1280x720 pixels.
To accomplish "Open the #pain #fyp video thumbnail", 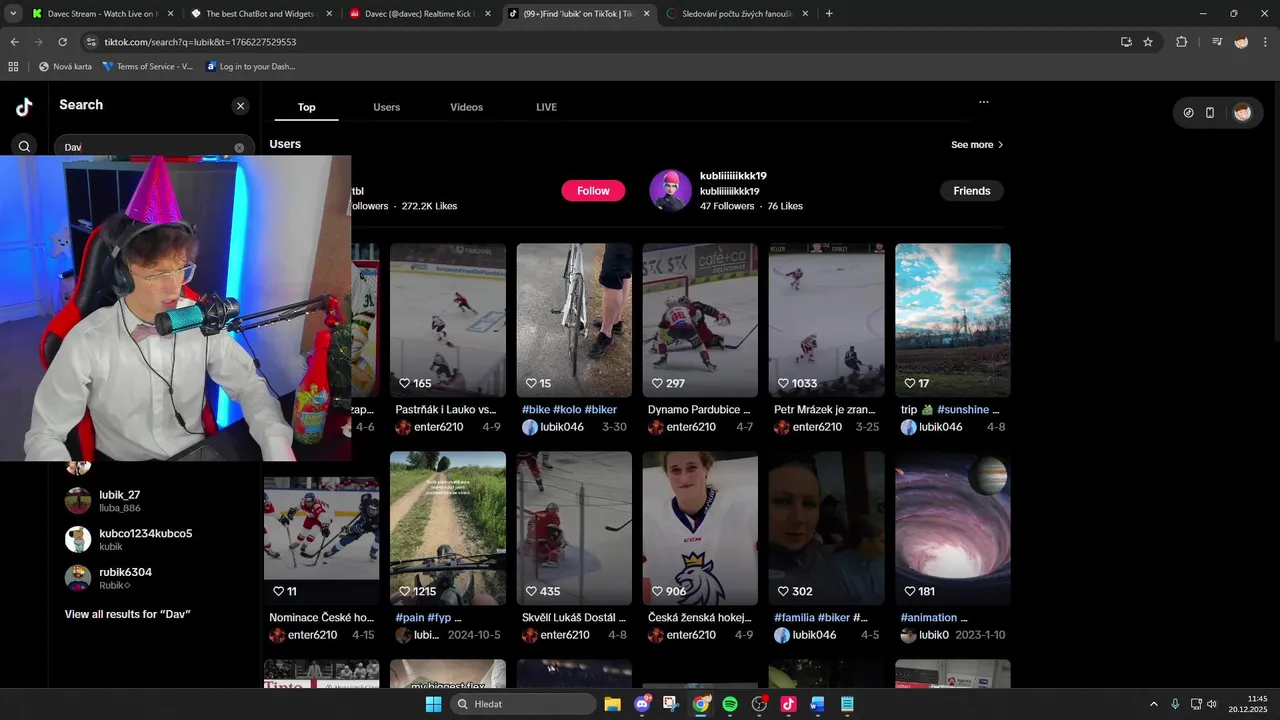I will (x=448, y=528).
